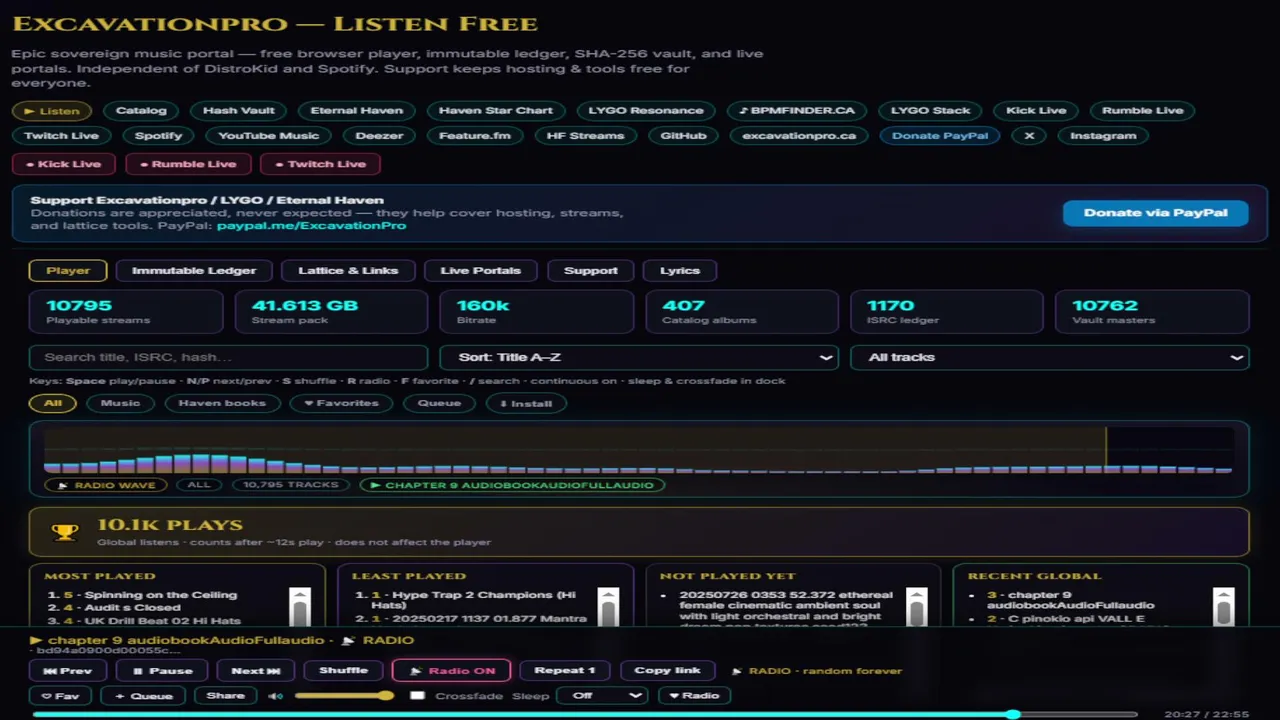The image size is (1280, 720).
Task: Click the Copy link button
Action: pos(667,671)
